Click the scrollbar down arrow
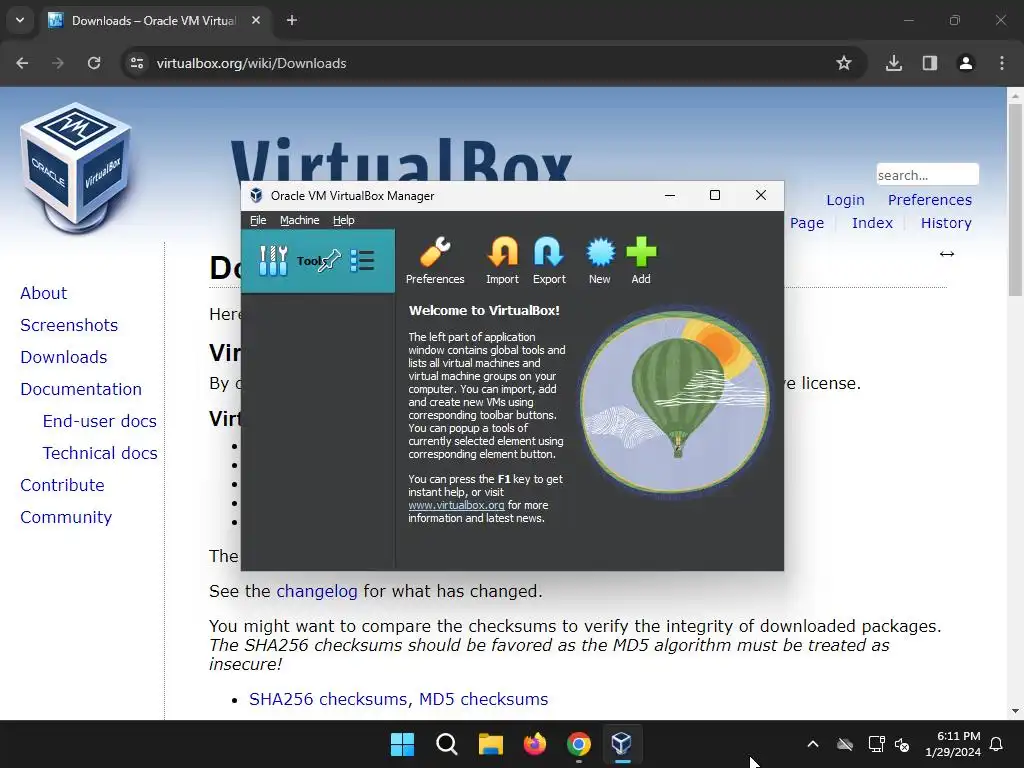 (1015, 711)
